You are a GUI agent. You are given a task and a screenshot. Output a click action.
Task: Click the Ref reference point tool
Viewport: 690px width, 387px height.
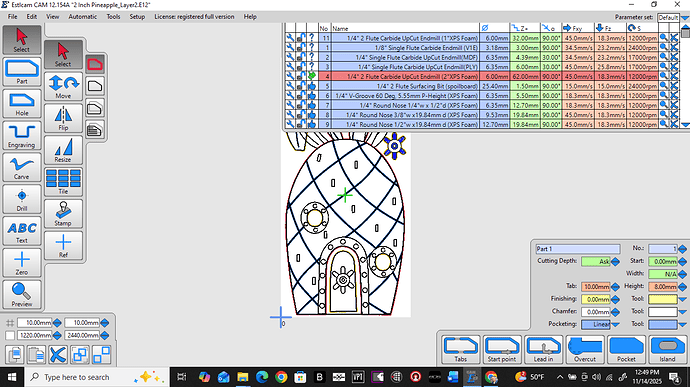63,245
